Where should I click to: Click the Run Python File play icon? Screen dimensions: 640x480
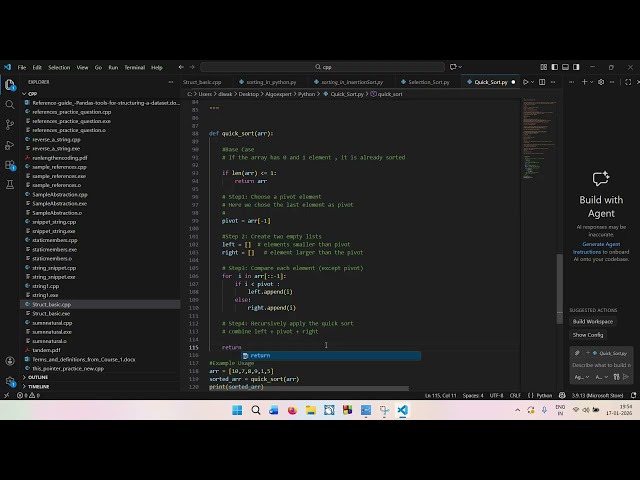click(x=526, y=82)
